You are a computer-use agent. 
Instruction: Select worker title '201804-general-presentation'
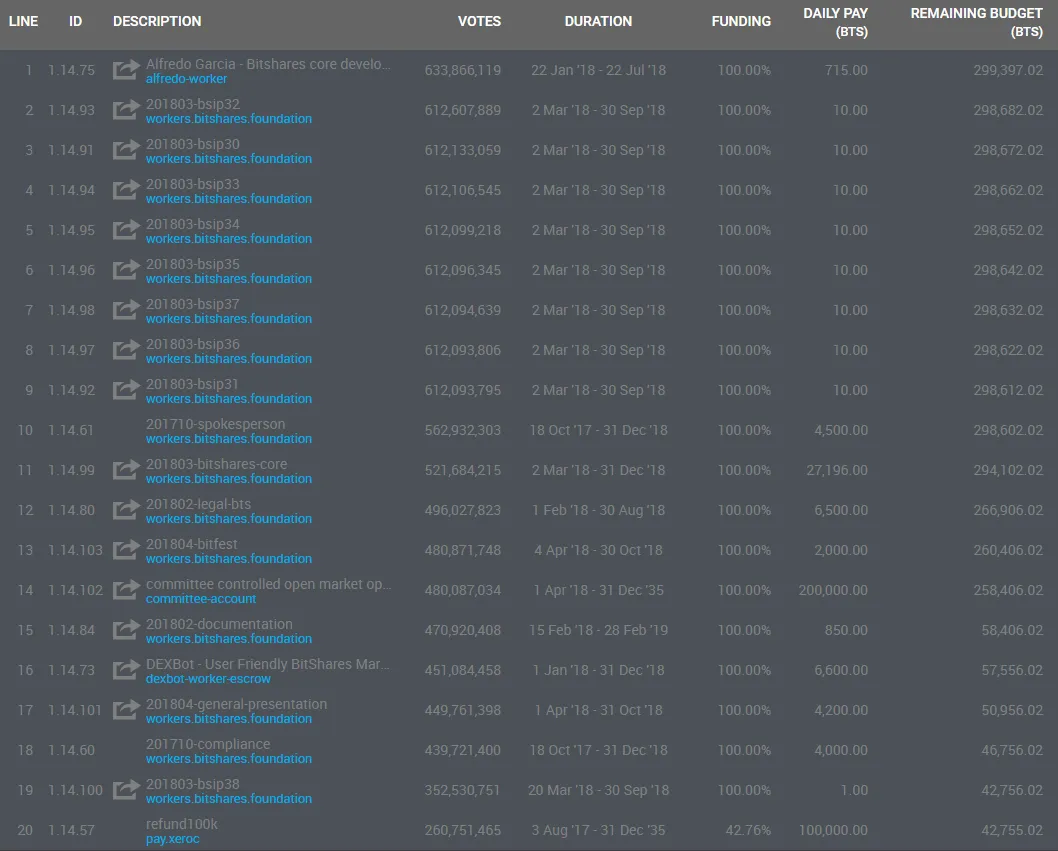236,704
